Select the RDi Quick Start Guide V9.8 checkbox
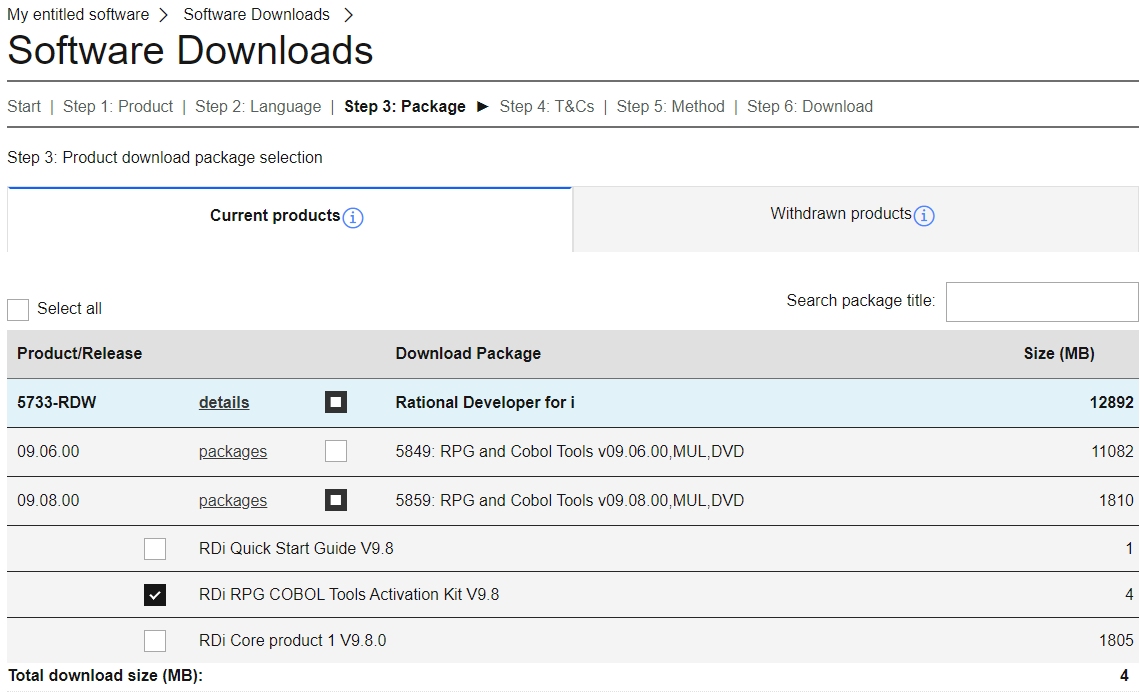 (155, 549)
